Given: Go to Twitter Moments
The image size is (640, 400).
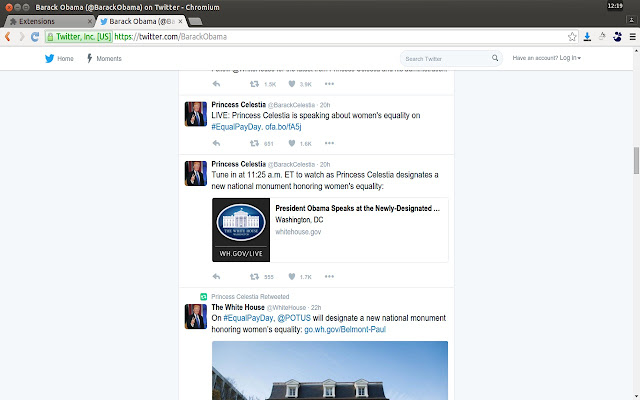Looking at the screenshot, I should pos(104,58).
